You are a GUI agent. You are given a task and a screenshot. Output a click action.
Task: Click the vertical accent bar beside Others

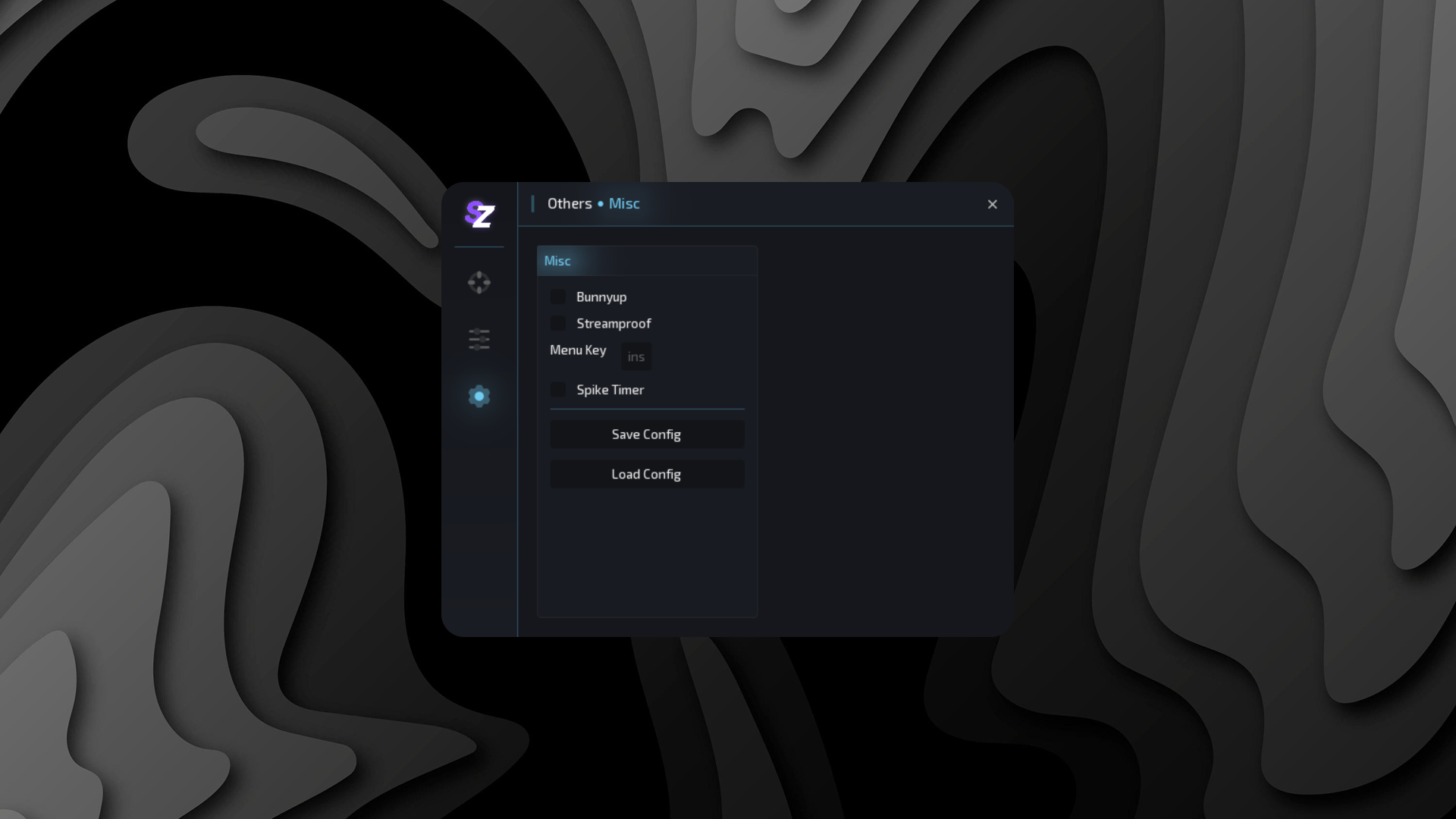[x=533, y=204]
